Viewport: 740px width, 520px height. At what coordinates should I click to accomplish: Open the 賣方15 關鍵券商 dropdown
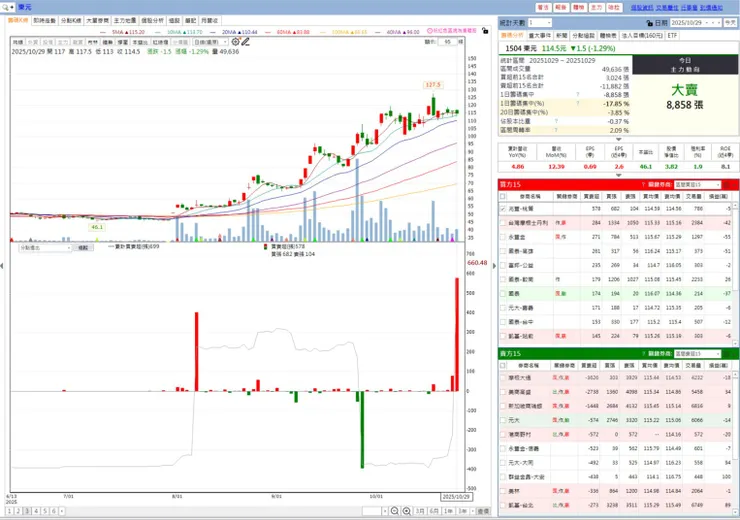(x=698, y=353)
